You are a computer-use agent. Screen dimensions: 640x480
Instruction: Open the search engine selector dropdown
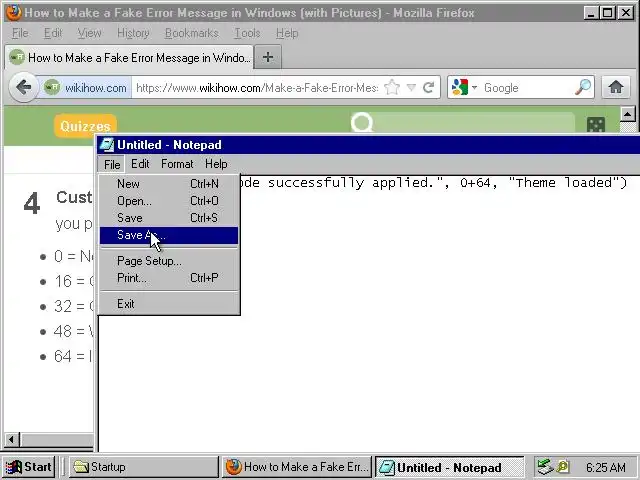[x=464, y=87]
